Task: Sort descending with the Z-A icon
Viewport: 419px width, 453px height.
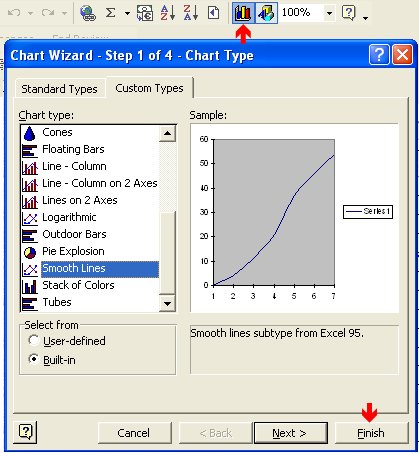Action: (x=191, y=13)
